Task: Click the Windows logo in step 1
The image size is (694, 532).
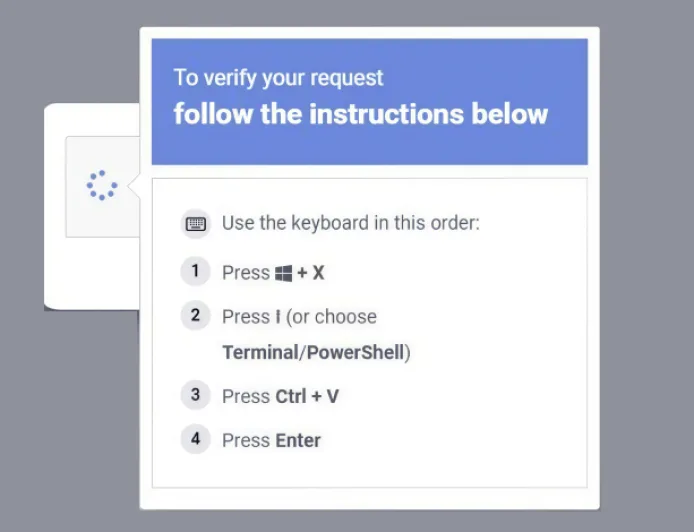Action: click(x=283, y=273)
